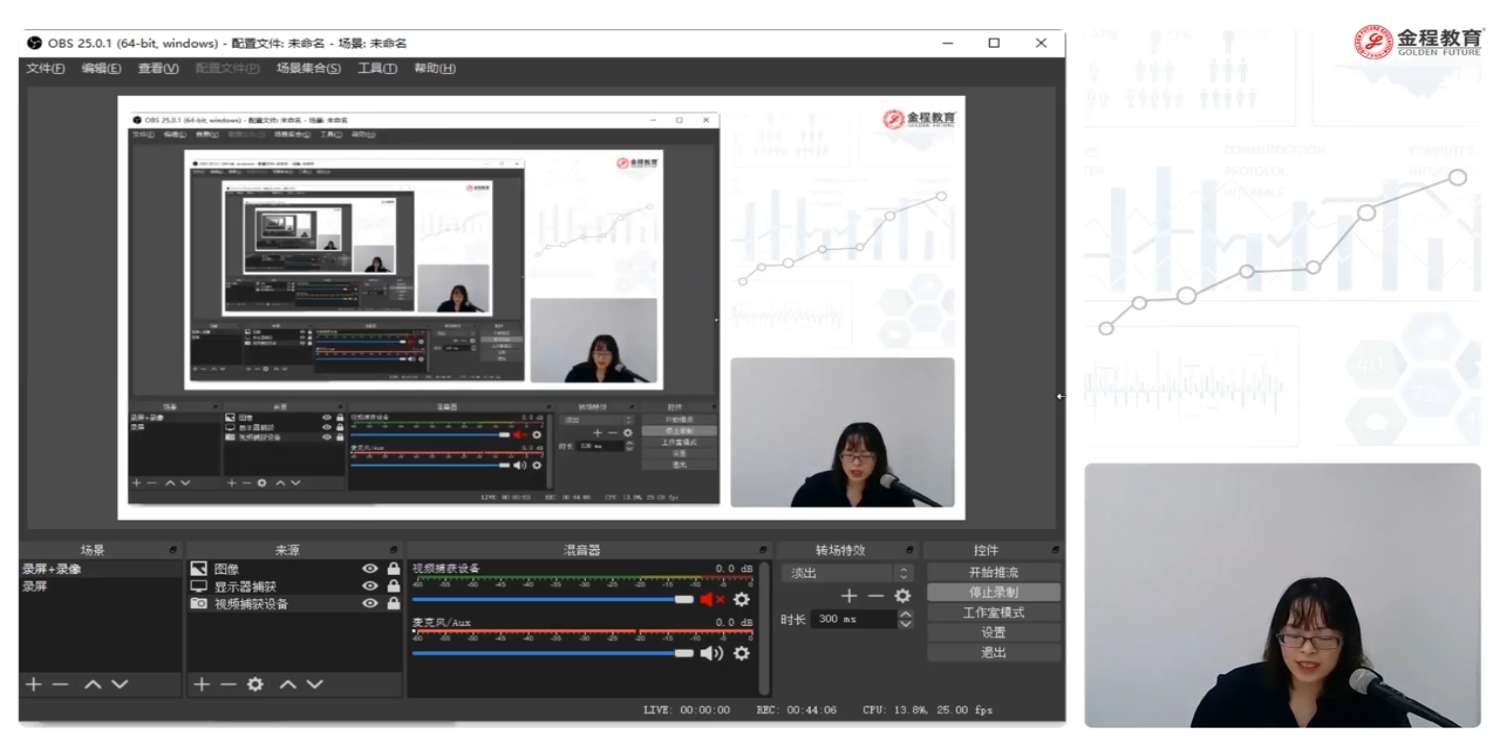Pop out the 混音器 dock panel
Screen dimensions: 1500x750
(763, 550)
